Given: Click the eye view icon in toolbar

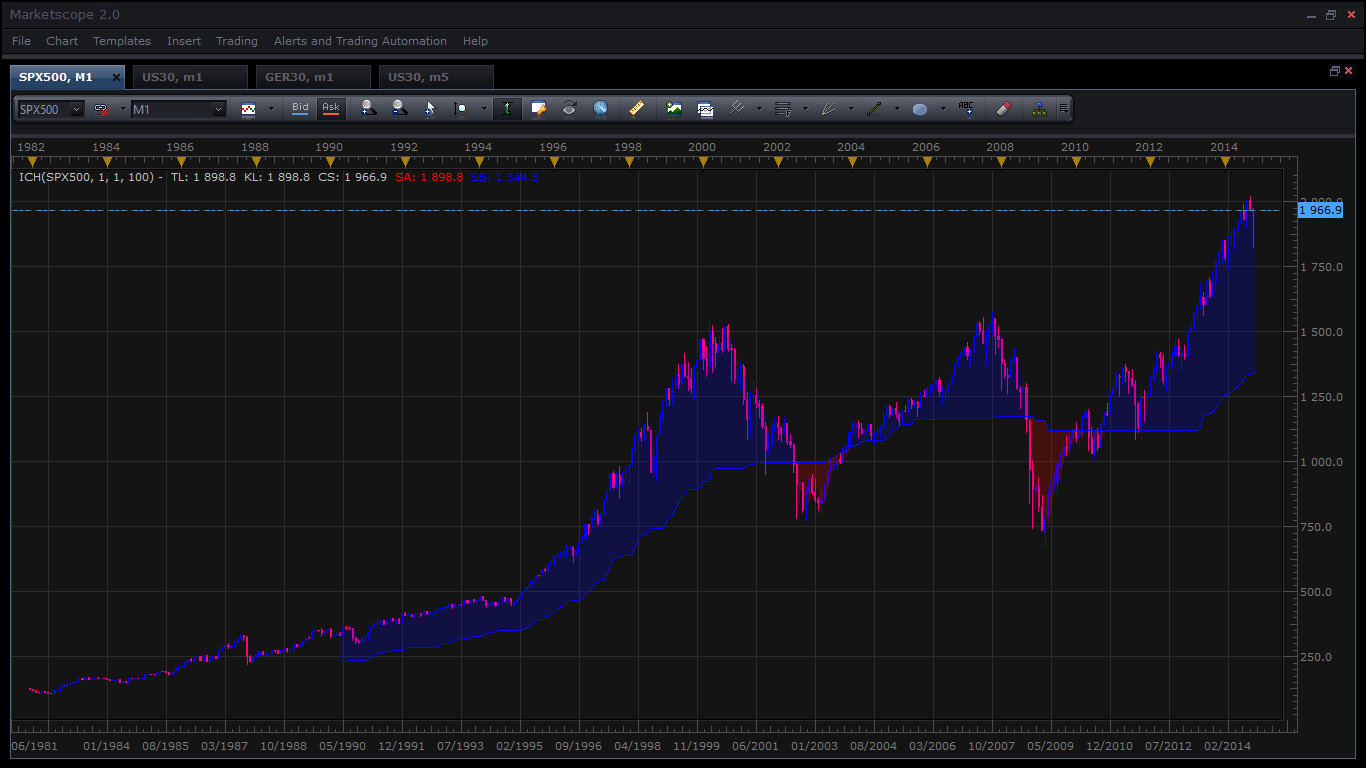Looking at the screenshot, I should (569, 109).
